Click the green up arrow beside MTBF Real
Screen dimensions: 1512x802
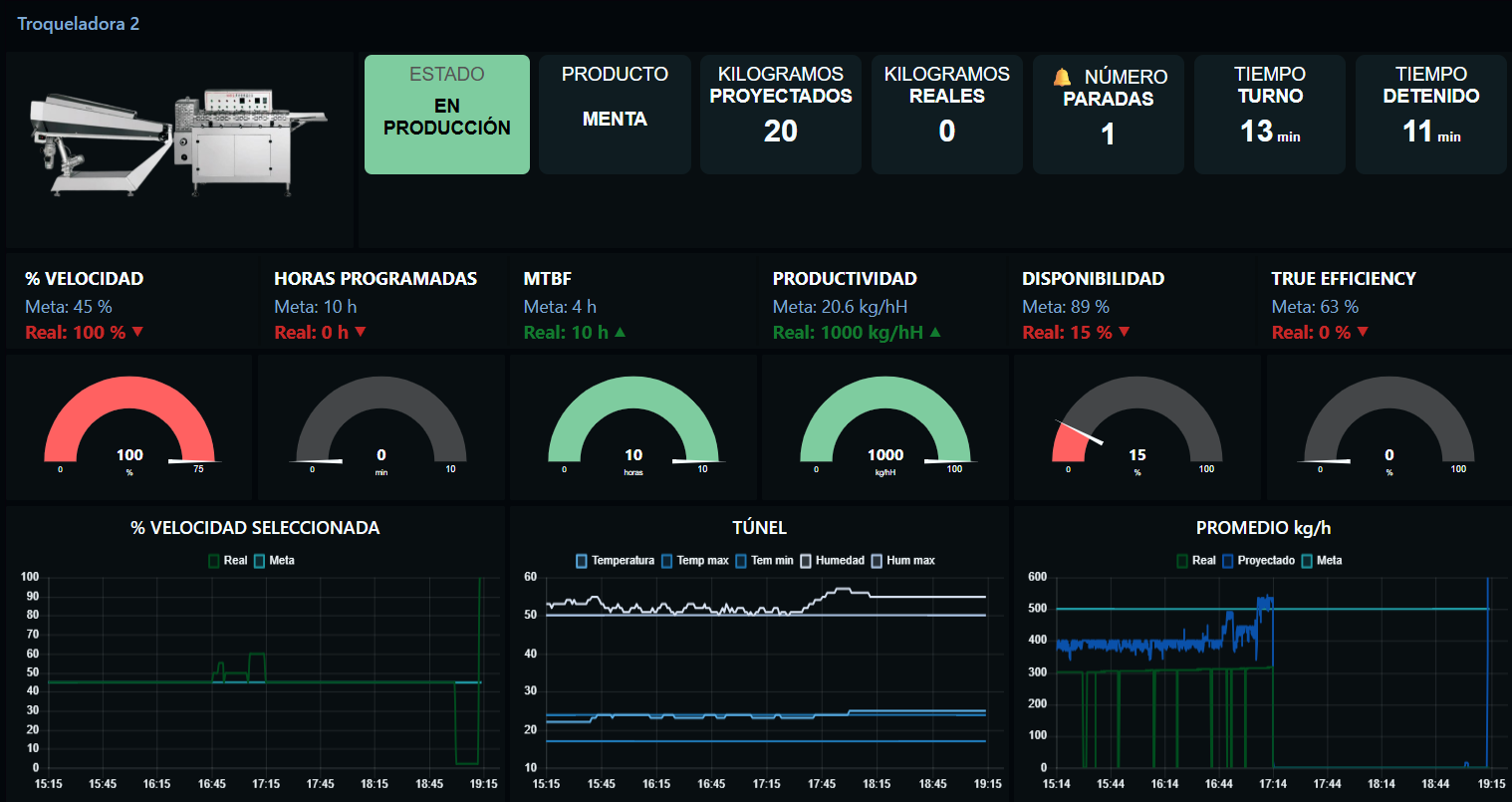[621, 332]
